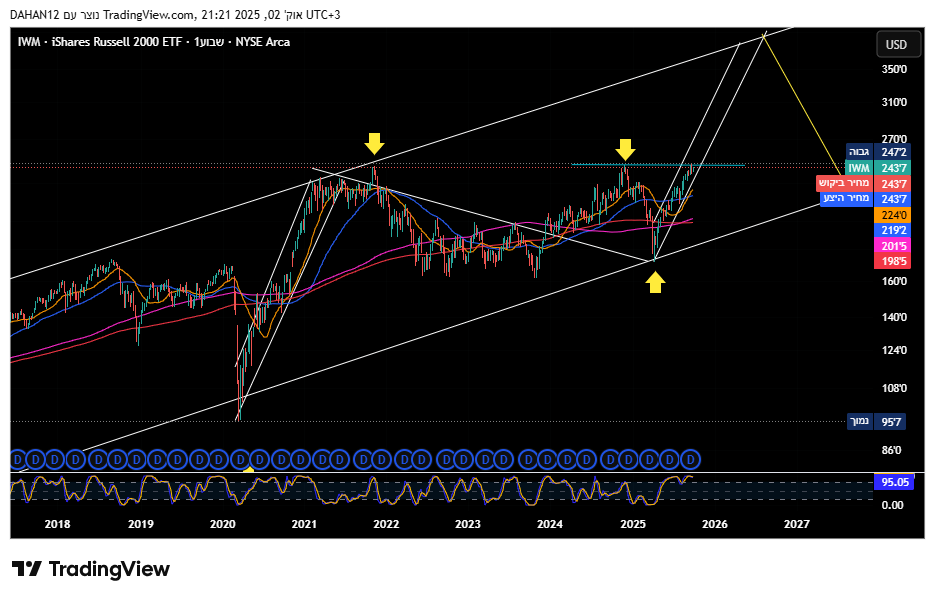Select the yellow projected decline line
Viewport: 935px width, 599px height.
(x=802, y=103)
